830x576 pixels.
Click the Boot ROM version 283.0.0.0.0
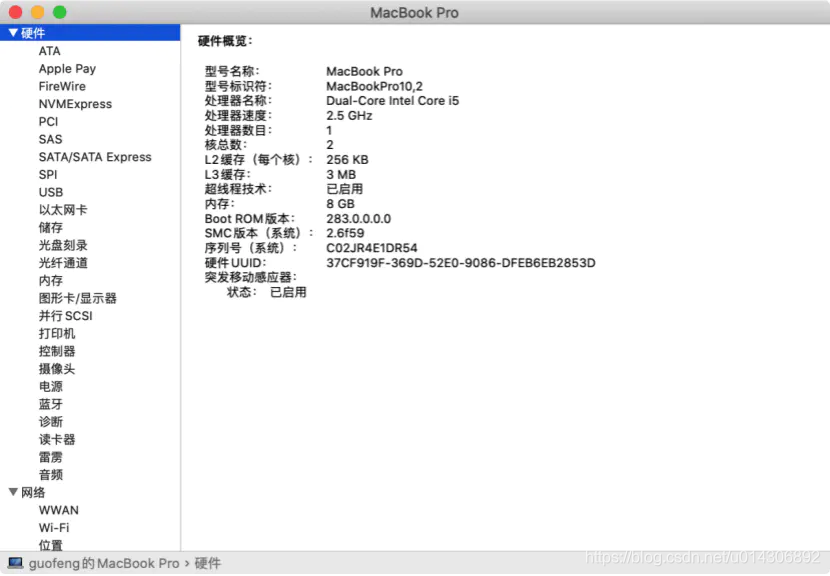click(x=358, y=219)
